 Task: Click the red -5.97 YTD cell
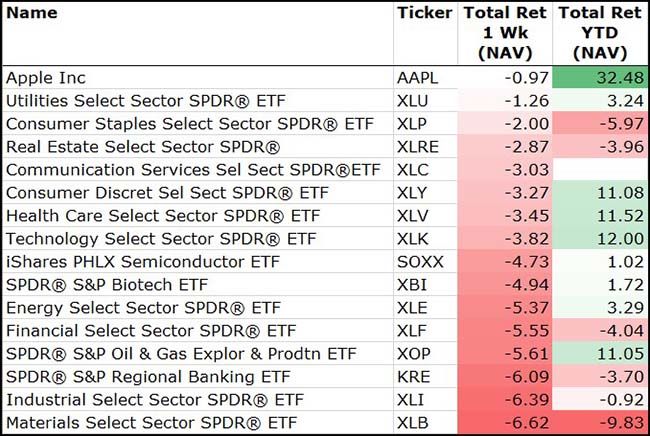point(598,123)
